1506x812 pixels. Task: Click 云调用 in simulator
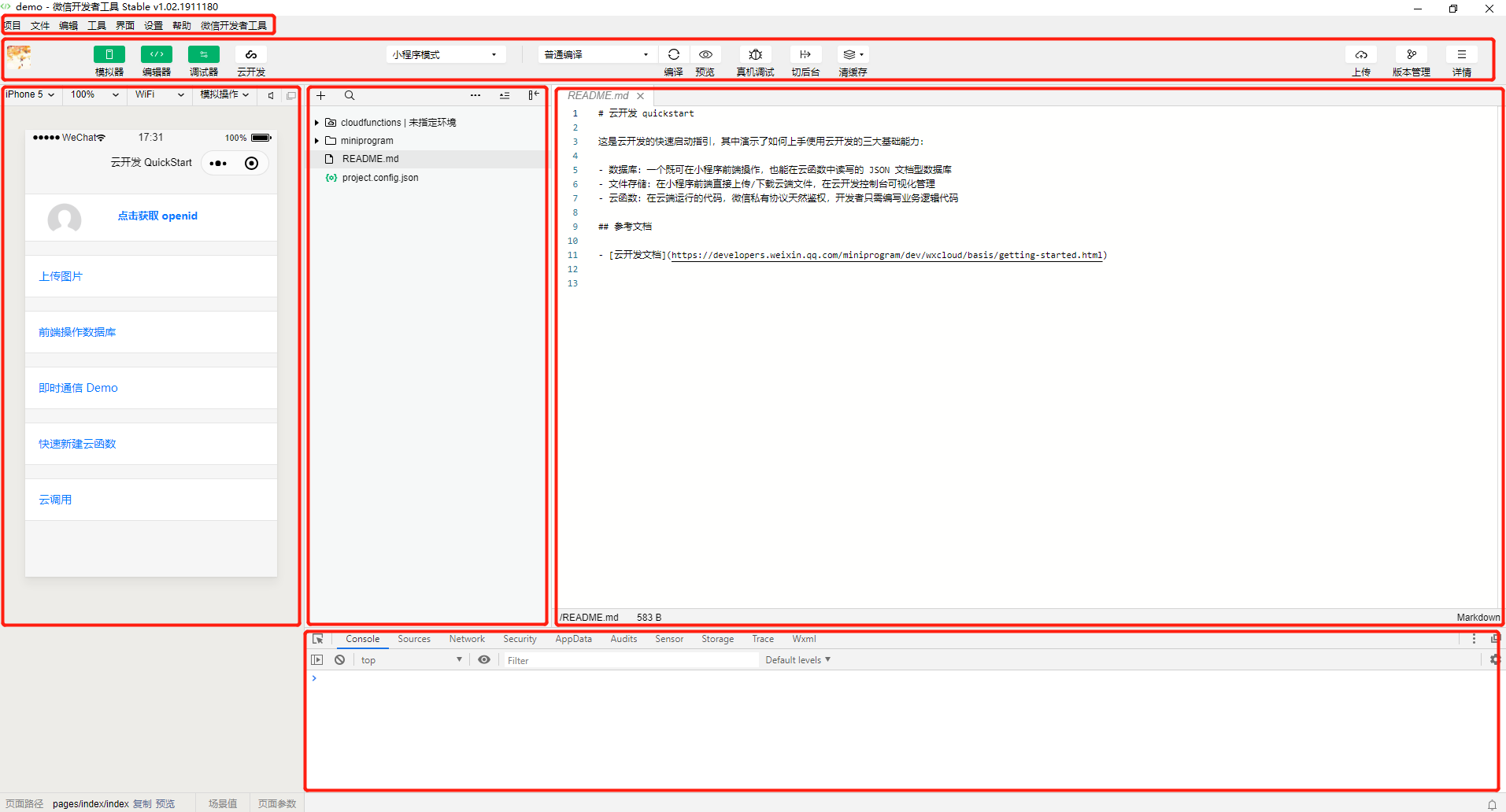(55, 500)
